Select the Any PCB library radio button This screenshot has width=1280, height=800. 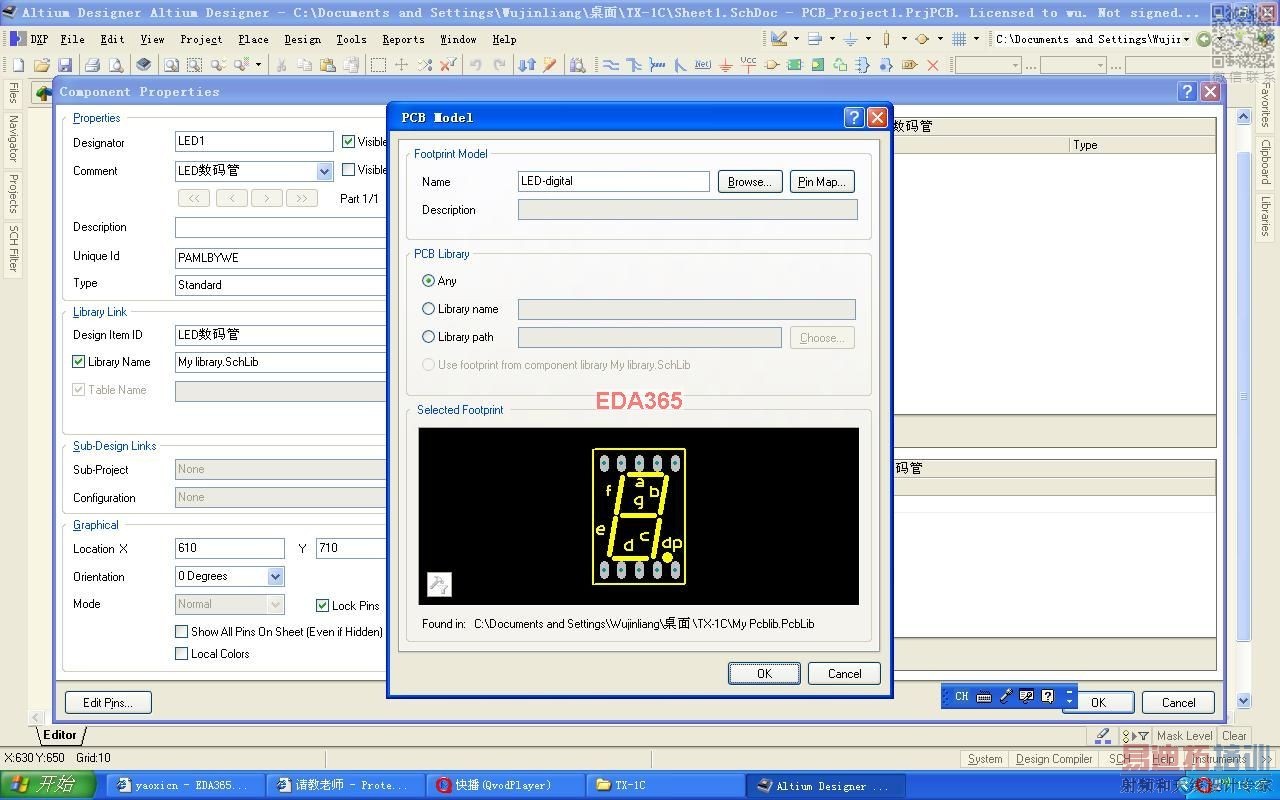pyautogui.click(x=429, y=281)
